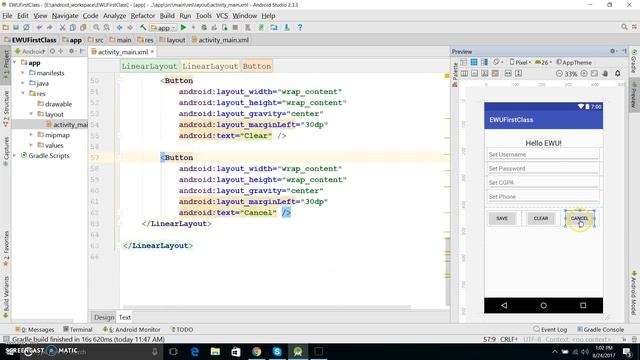Expand Gradle Scripts node
640x360 pixels.
[x=15, y=156]
